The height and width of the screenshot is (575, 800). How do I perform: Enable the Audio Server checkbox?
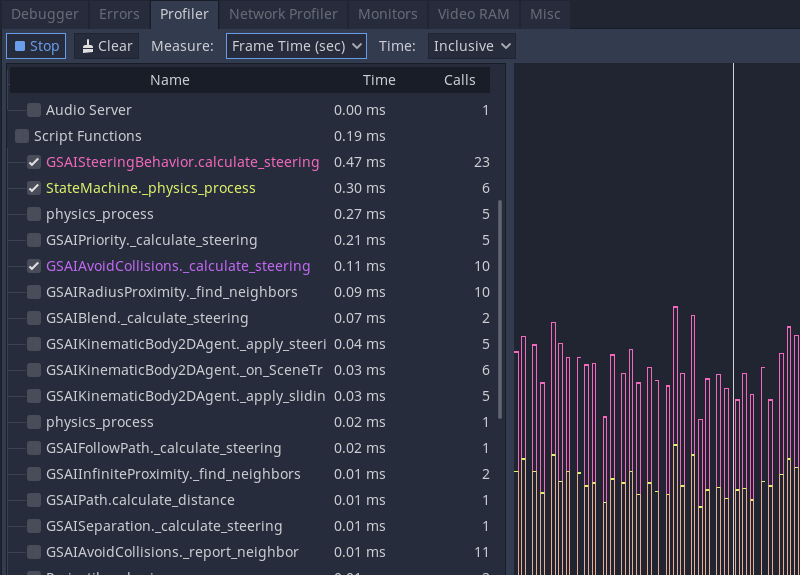[x=34, y=110]
